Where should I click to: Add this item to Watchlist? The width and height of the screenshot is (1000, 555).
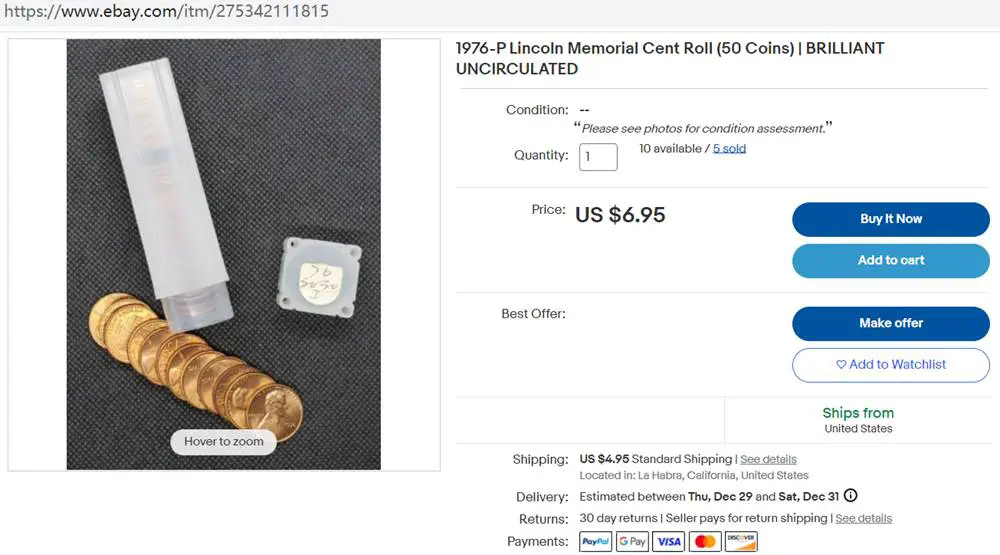coord(891,365)
